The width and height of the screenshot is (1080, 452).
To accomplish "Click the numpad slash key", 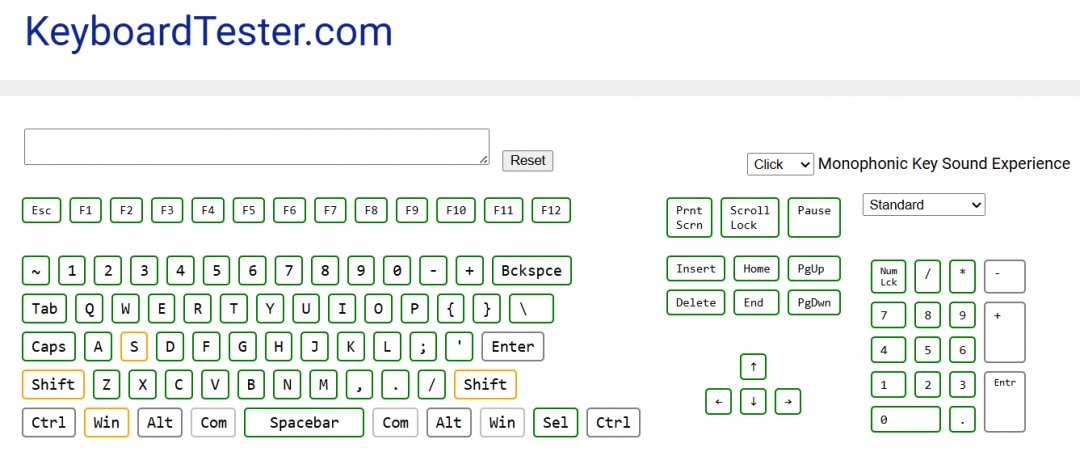I will [x=927, y=276].
